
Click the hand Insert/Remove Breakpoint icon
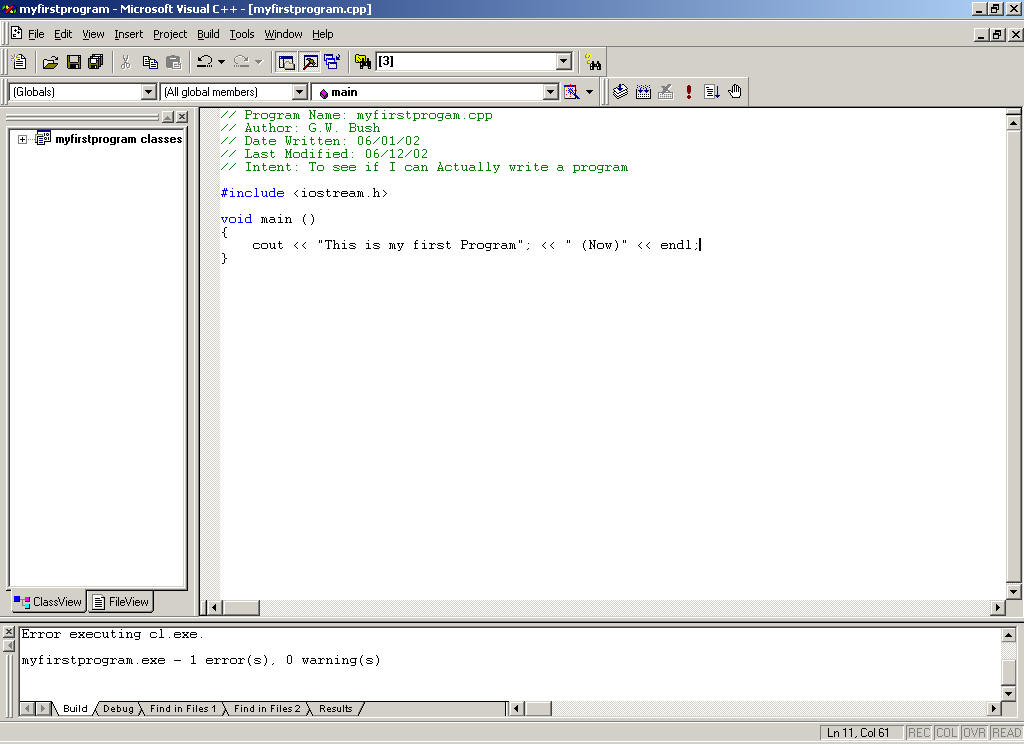pyautogui.click(x=735, y=92)
